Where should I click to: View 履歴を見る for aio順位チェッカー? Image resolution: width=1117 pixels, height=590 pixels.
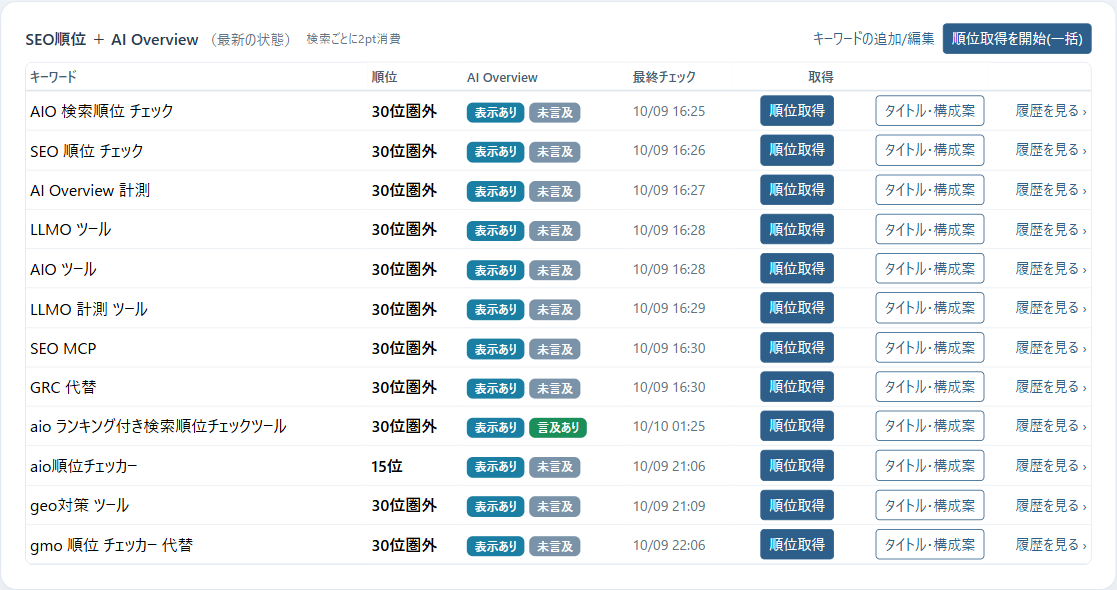(1051, 466)
